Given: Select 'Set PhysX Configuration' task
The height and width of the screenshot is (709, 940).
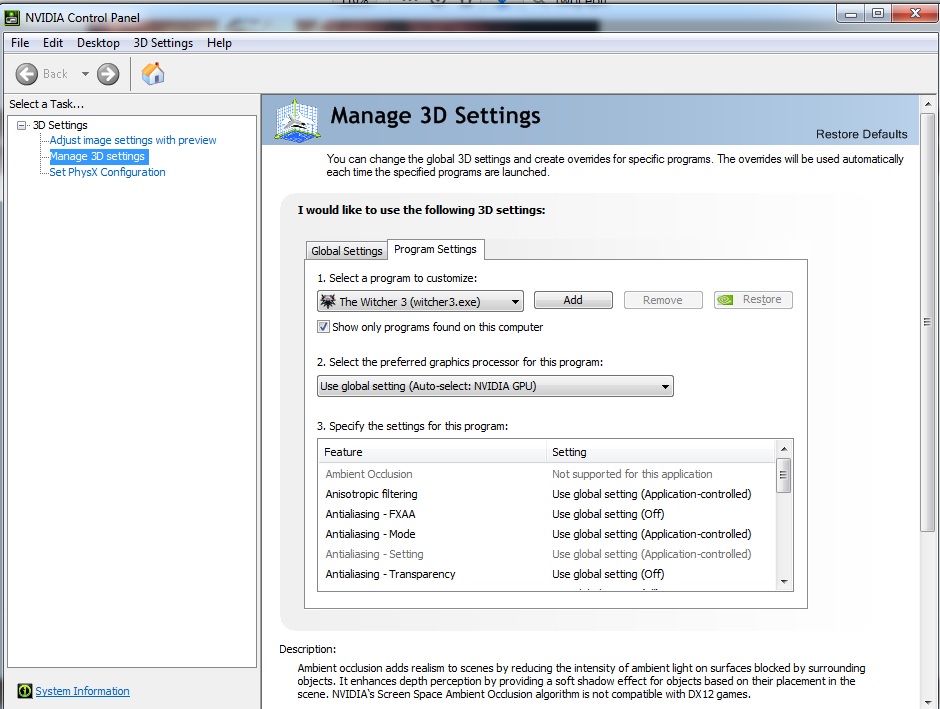Looking at the screenshot, I should [x=107, y=172].
